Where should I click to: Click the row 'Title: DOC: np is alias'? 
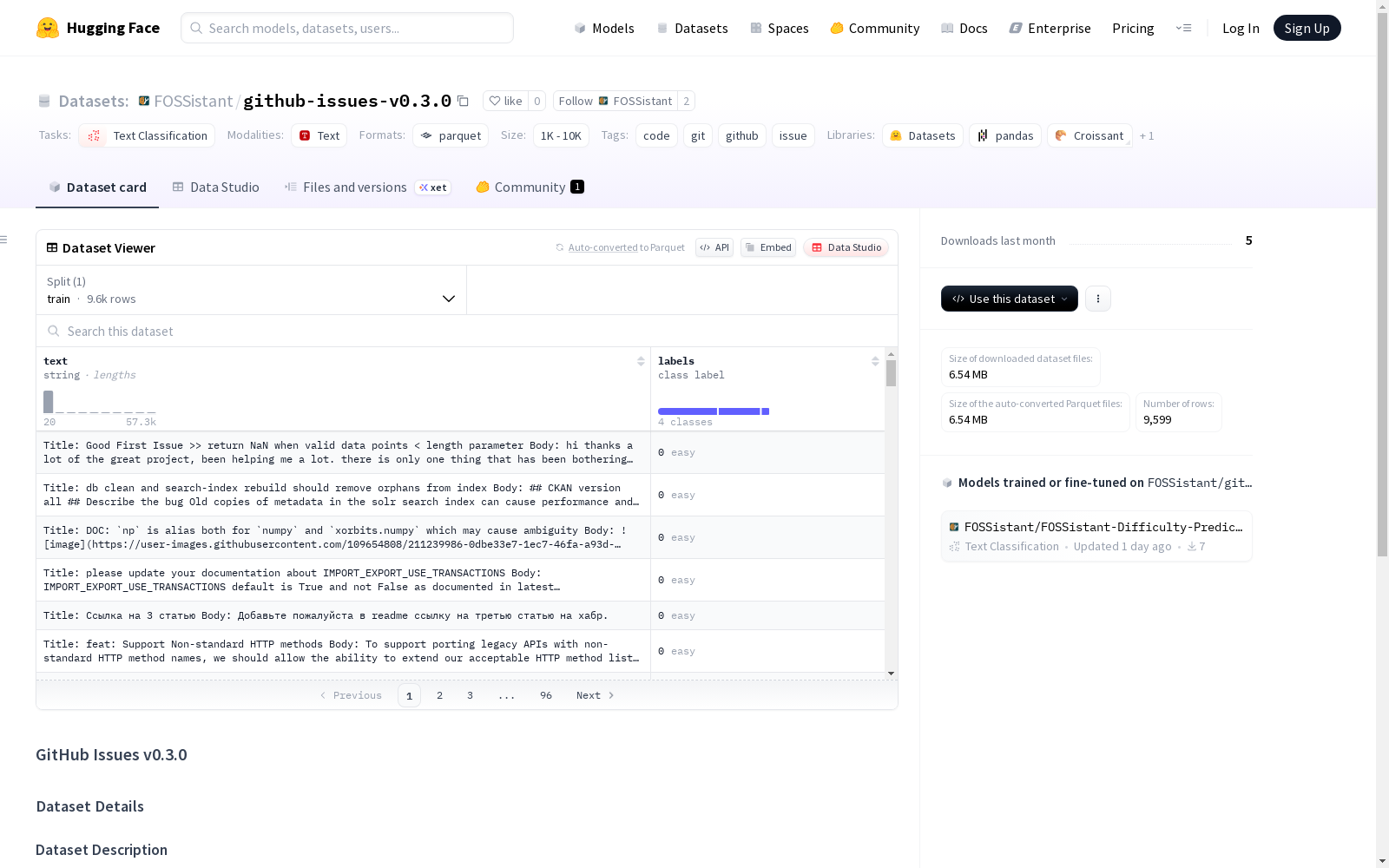click(x=460, y=537)
